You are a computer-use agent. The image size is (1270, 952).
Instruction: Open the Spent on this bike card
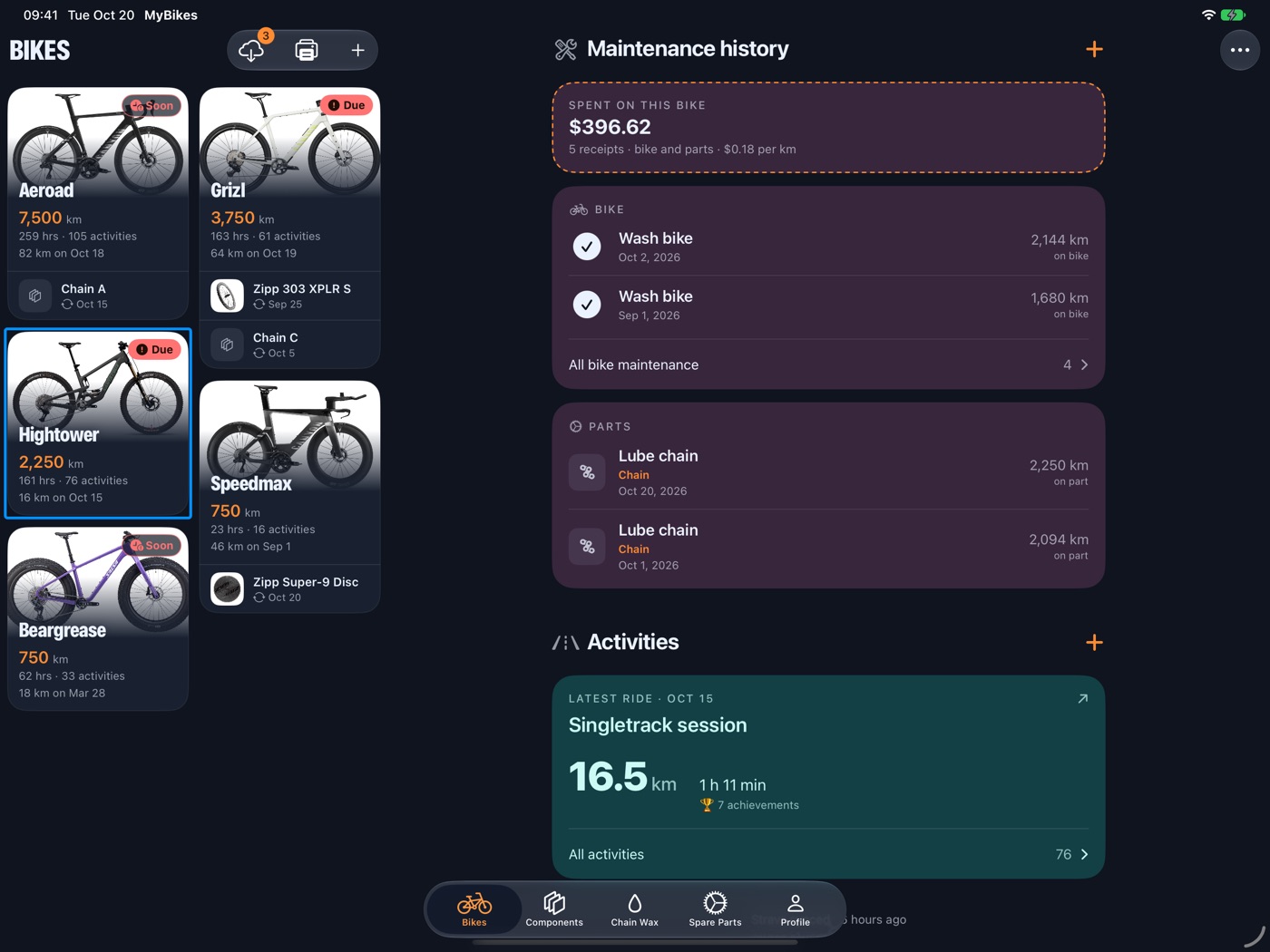(828, 128)
